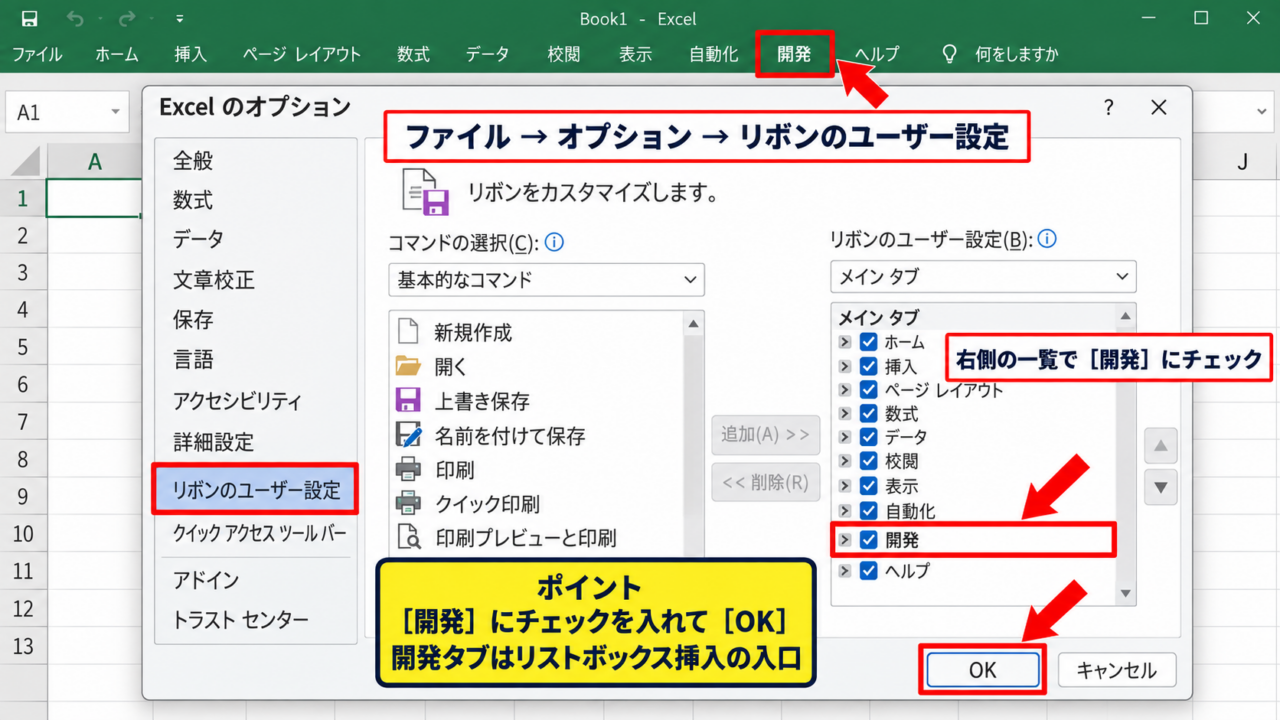Toggle the データ tab checkbox
This screenshot has height=720, width=1280.
point(868,437)
